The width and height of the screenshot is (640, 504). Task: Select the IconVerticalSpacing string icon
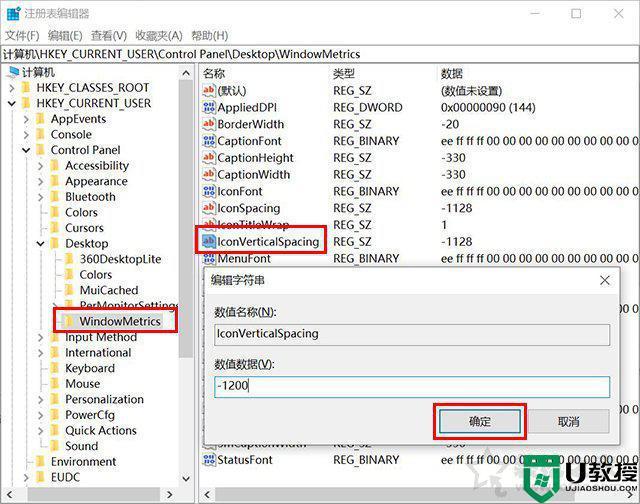[209, 242]
